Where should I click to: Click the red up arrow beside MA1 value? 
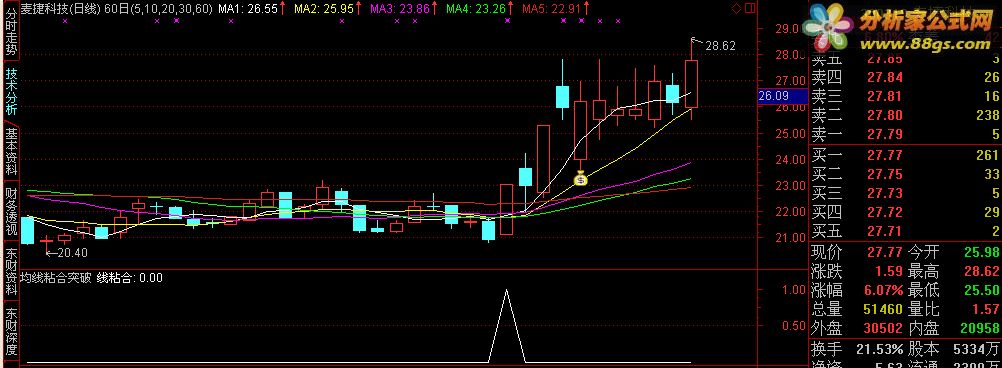[x=283, y=9]
